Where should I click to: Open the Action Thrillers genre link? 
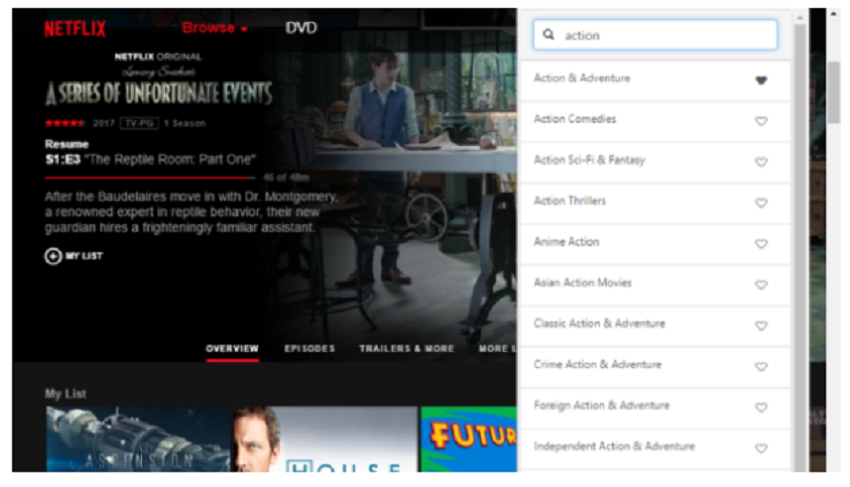pyautogui.click(x=569, y=201)
